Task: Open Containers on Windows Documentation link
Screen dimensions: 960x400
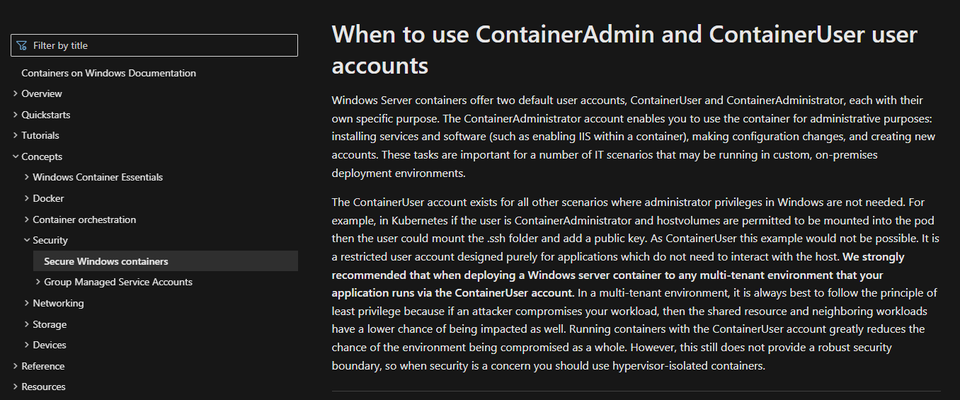Action: tap(108, 73)
